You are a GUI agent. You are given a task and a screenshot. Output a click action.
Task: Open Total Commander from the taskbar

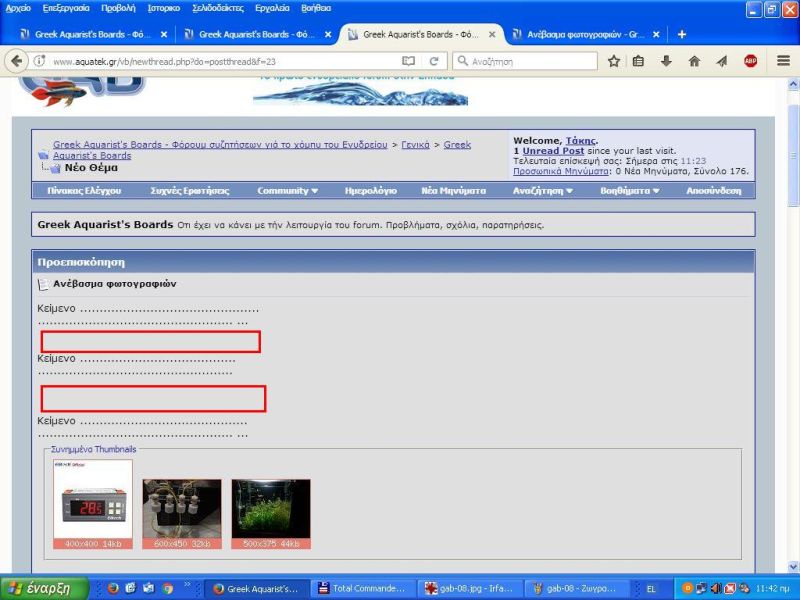pos(360,588)
